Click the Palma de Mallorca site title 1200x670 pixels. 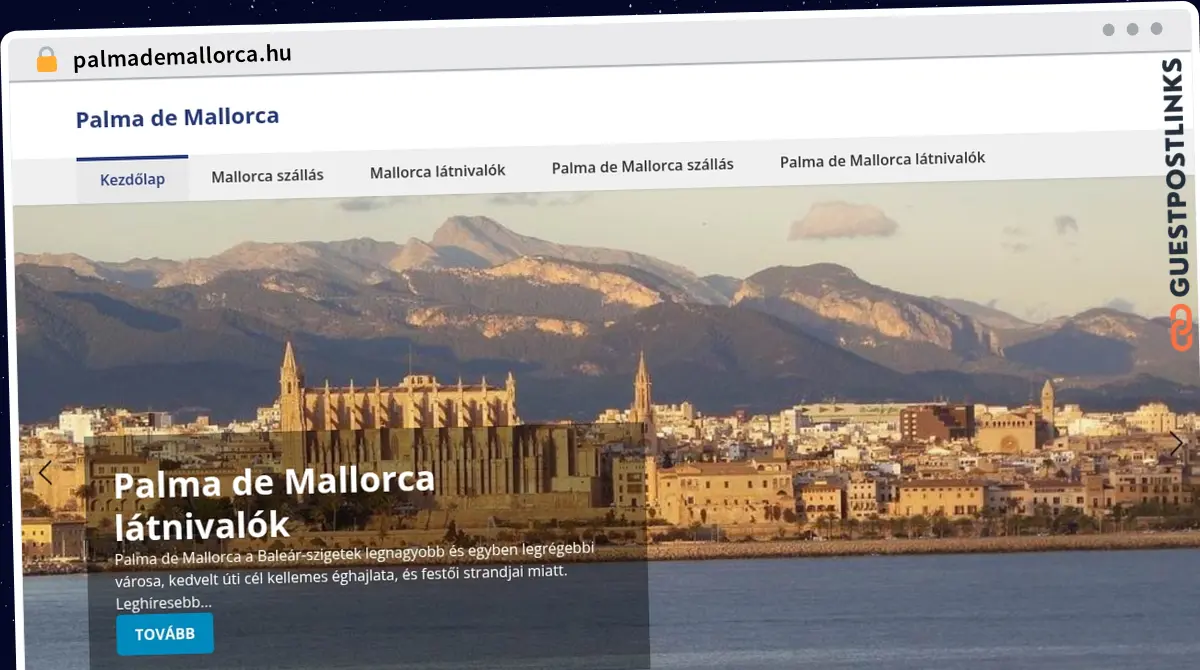(x=177, y=118)
